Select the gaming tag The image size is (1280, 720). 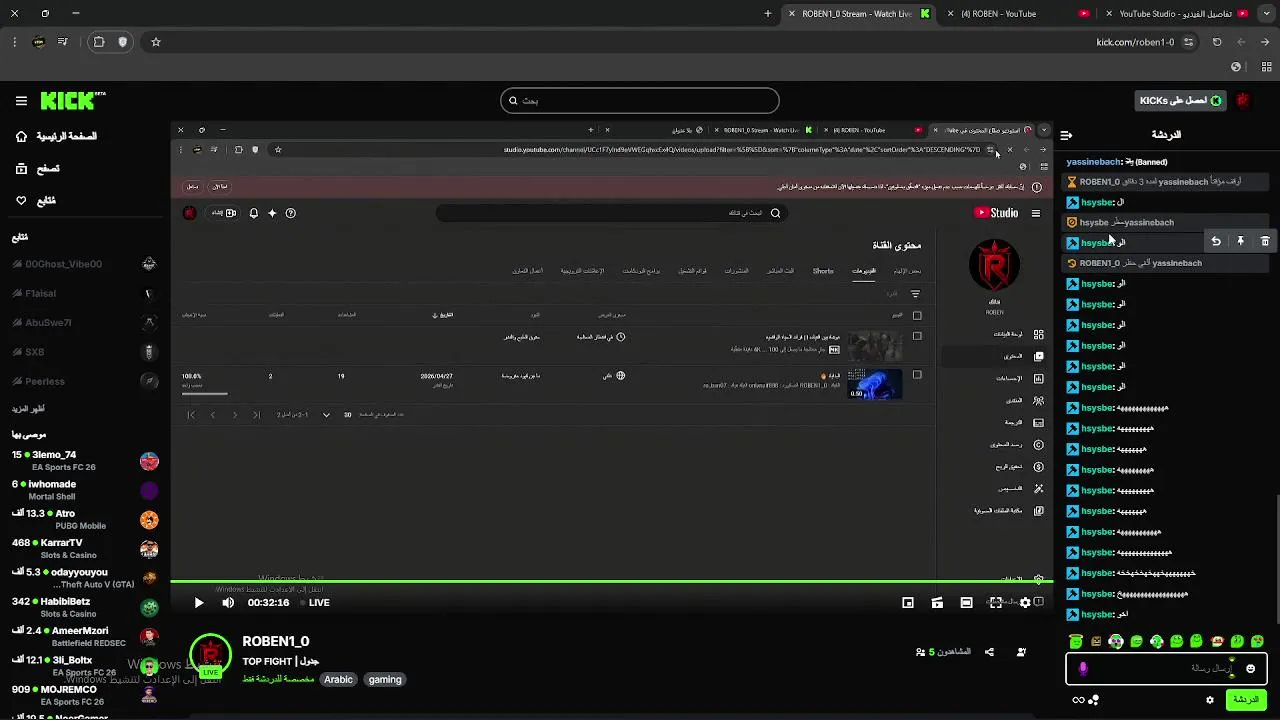click(x=385, y=680)
